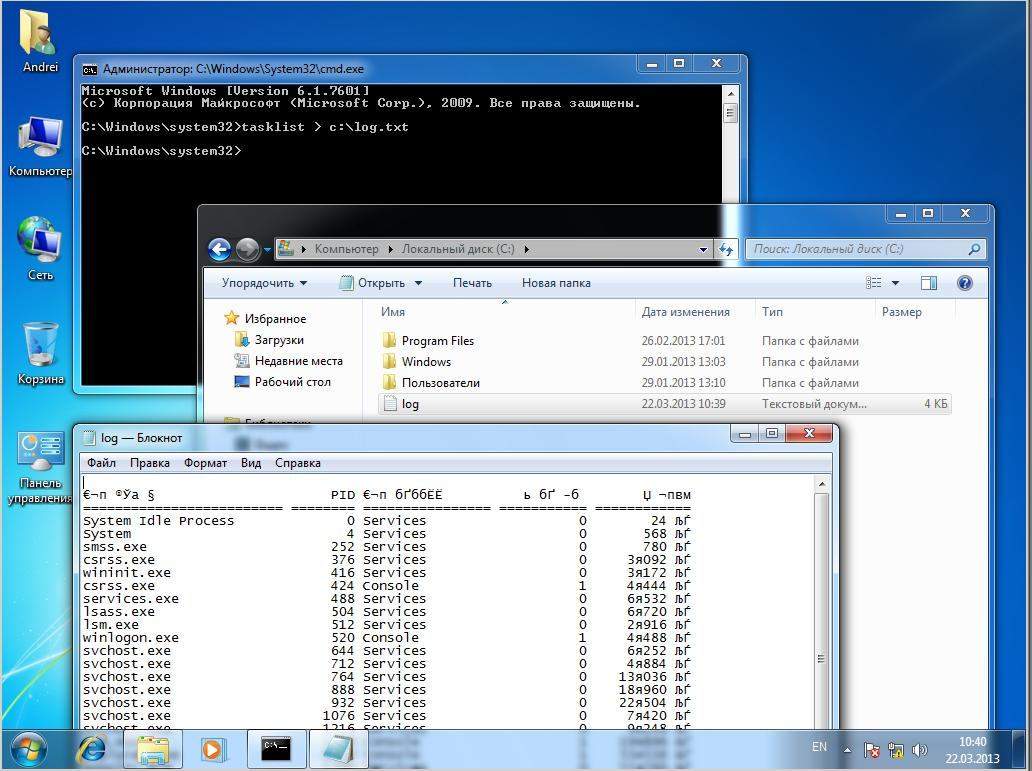Viewport: 1032px width, 771px height.
Task: Click Notepad scrollbar up arrow
Action: [x=821, y=485]
